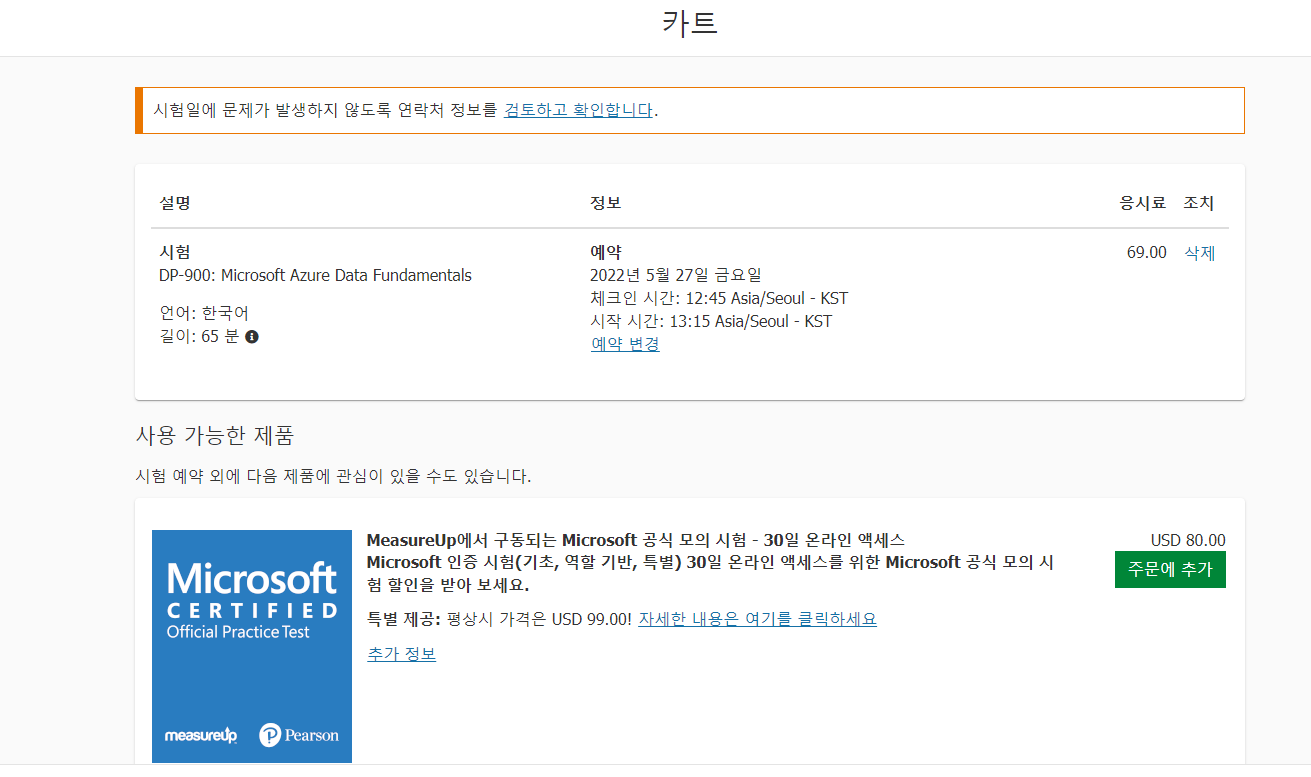Screen dimensions: 1311x777
Task: Click the info icon next to 65 분
Action: point(252,337)
